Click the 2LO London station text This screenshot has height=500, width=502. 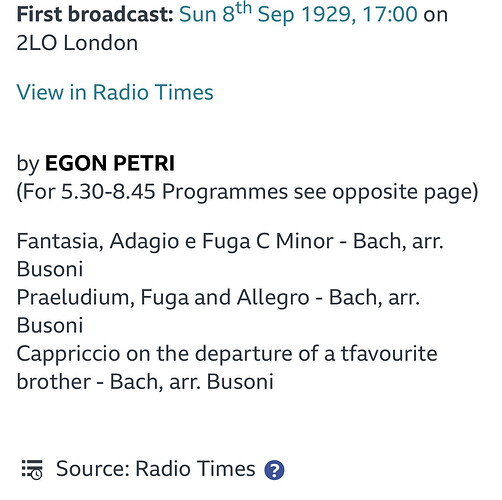[x=77, y=43]
